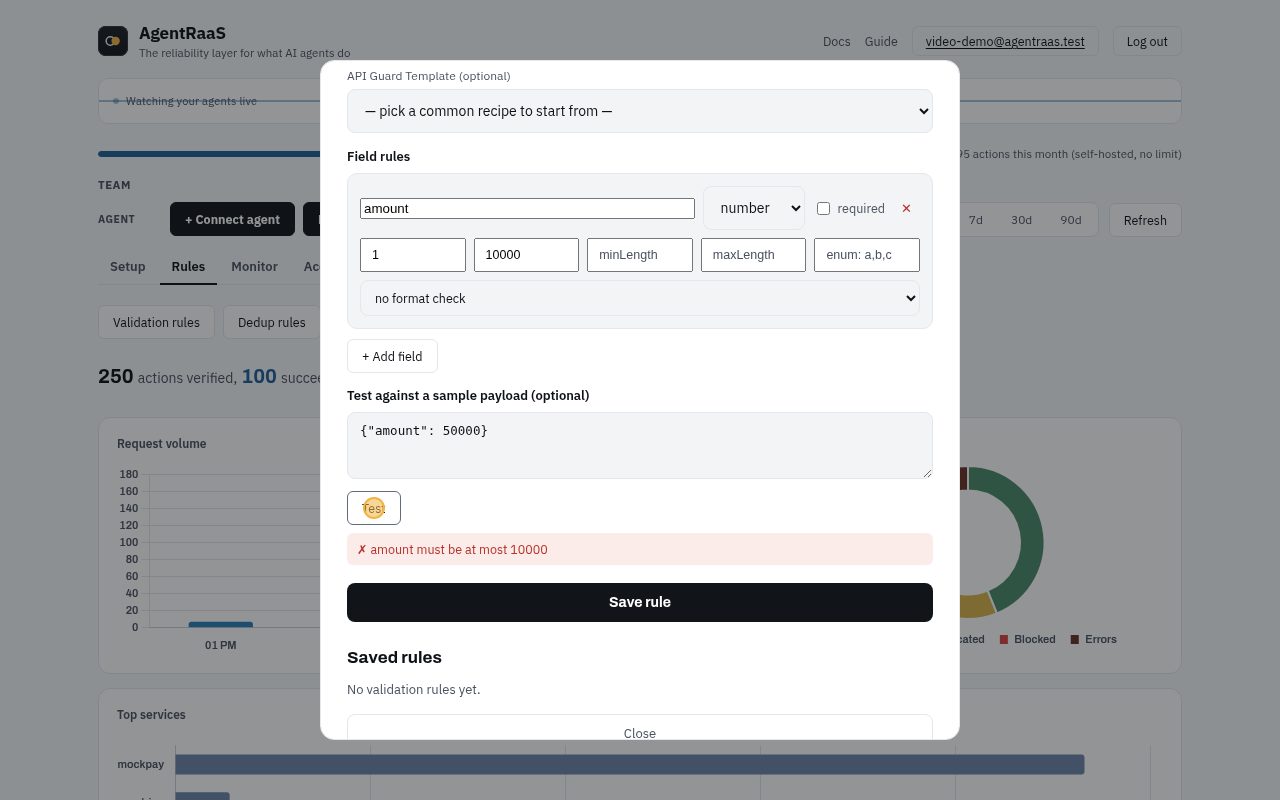Screen dimensions: 1280x800
Task: Click the video-demo@agentraas.test account link
Action: (1005, 41)
